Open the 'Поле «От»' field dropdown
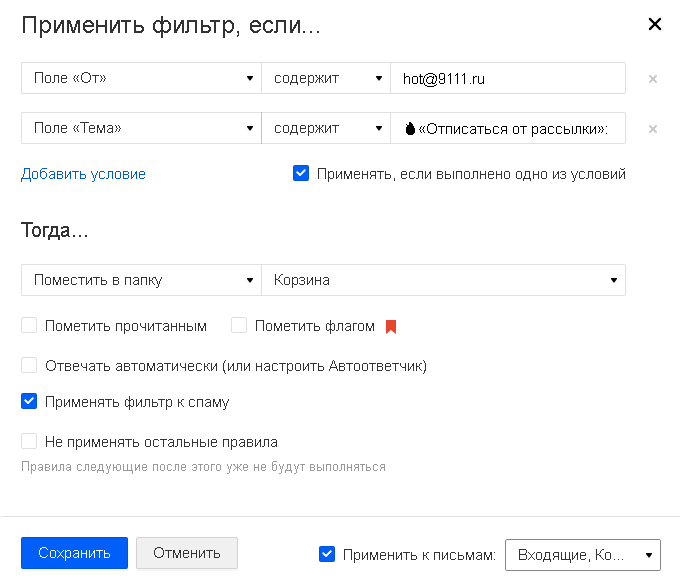Image resolution: width=680 pixels, height=582 pixels. [x=140, y=78]
